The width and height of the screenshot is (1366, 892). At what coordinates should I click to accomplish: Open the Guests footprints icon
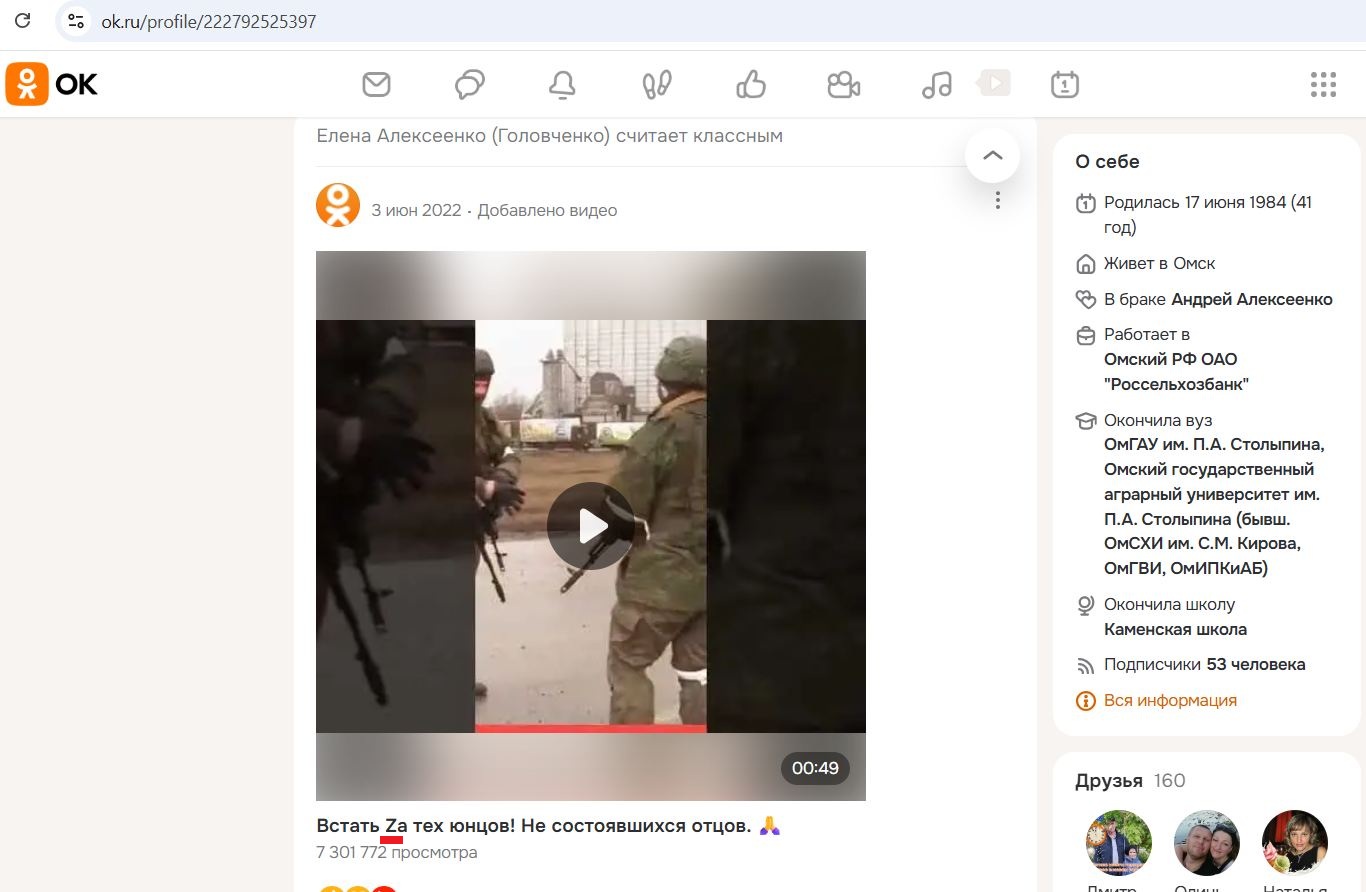pos(656,85)
